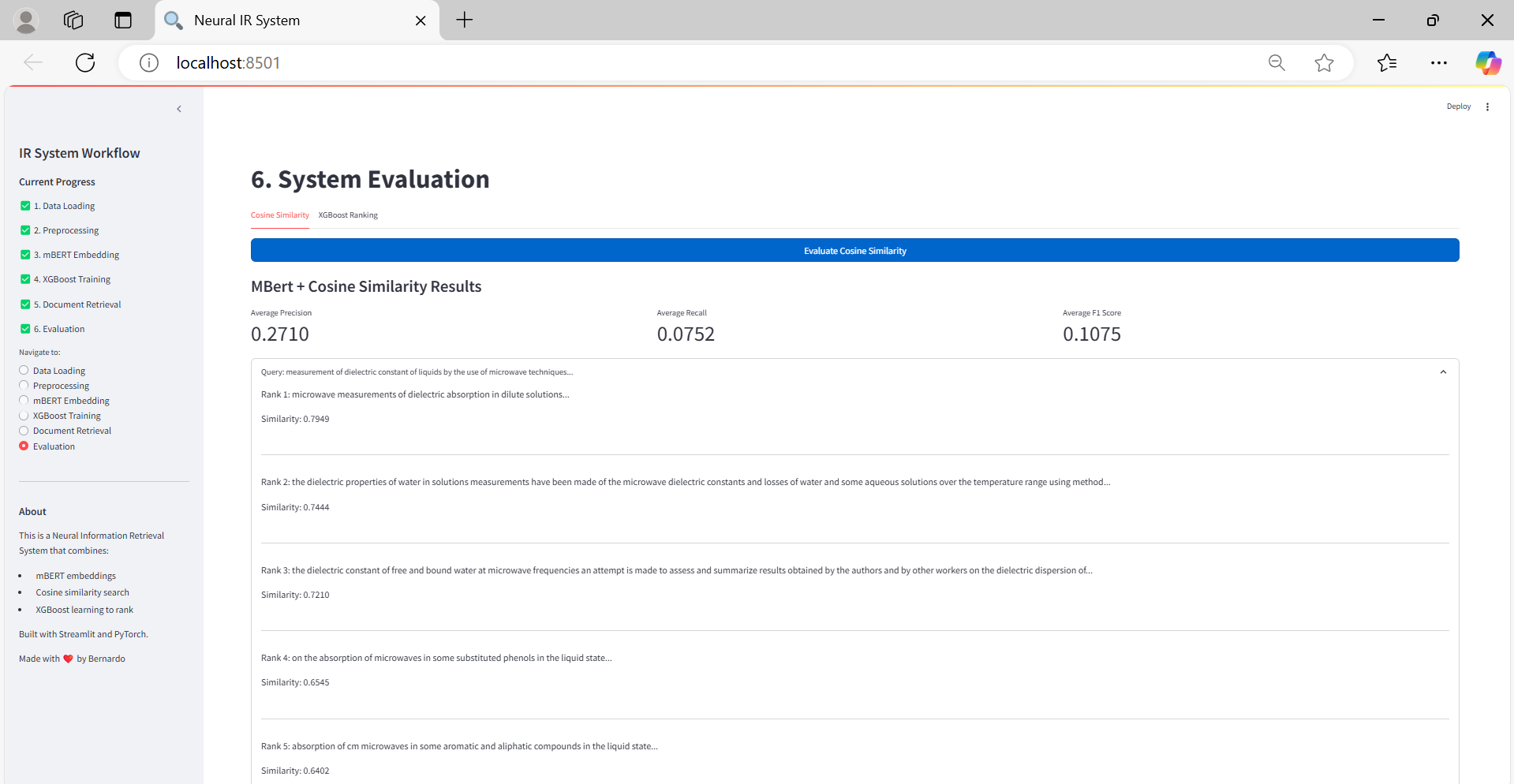Open the Streamlit three-dot main menu
The width and height of the screenshot is (1514, 784).
(1487, 106)
